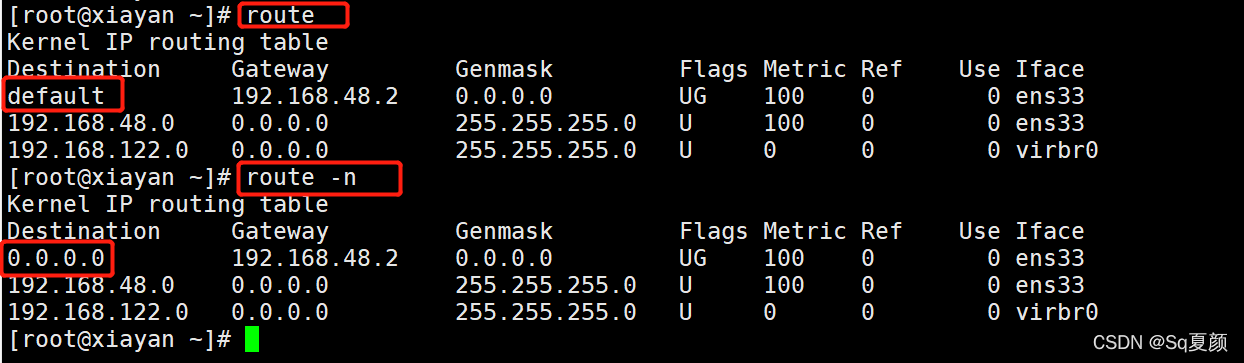The height and width of the screenshot is (363, 1244).
Task: Click the green terminal cursor block
Action: pos(252,339)
